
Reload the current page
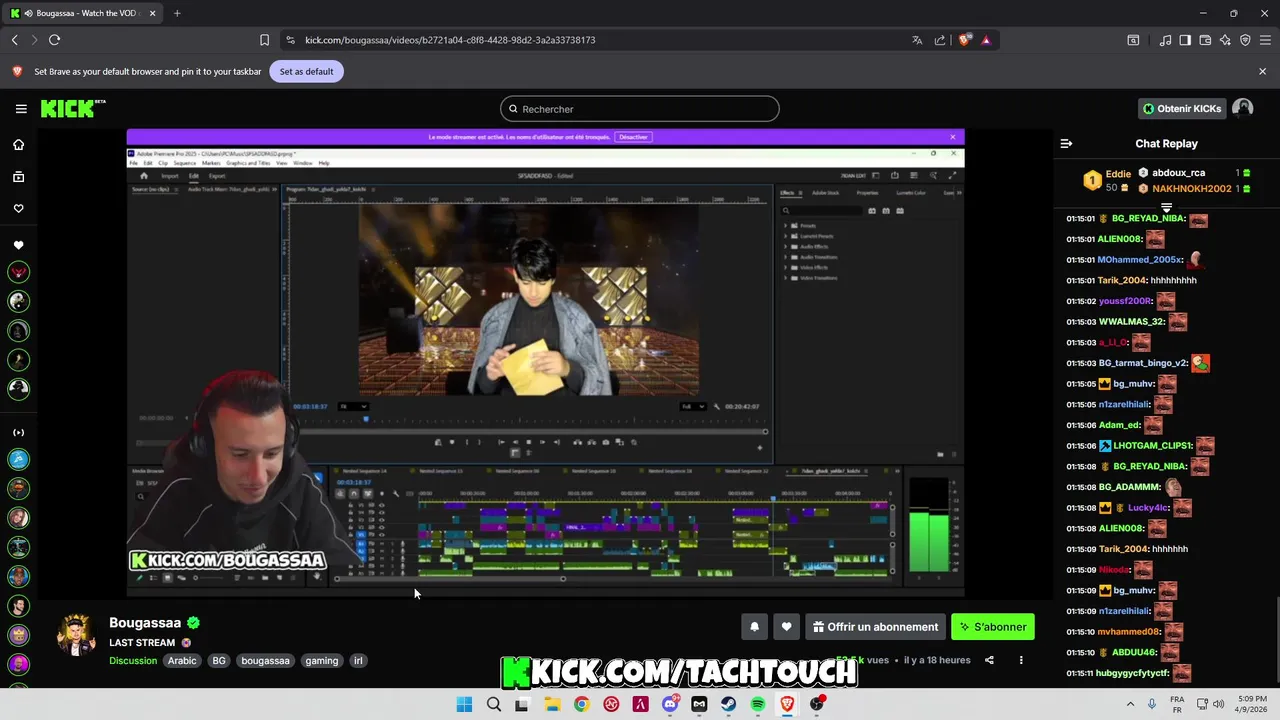click(54, 40)
